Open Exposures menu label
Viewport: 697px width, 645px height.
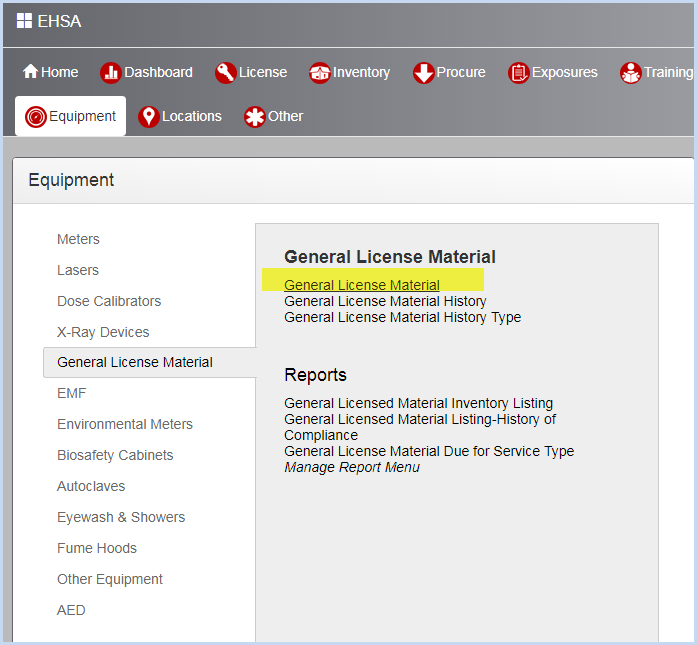[565, 72]
